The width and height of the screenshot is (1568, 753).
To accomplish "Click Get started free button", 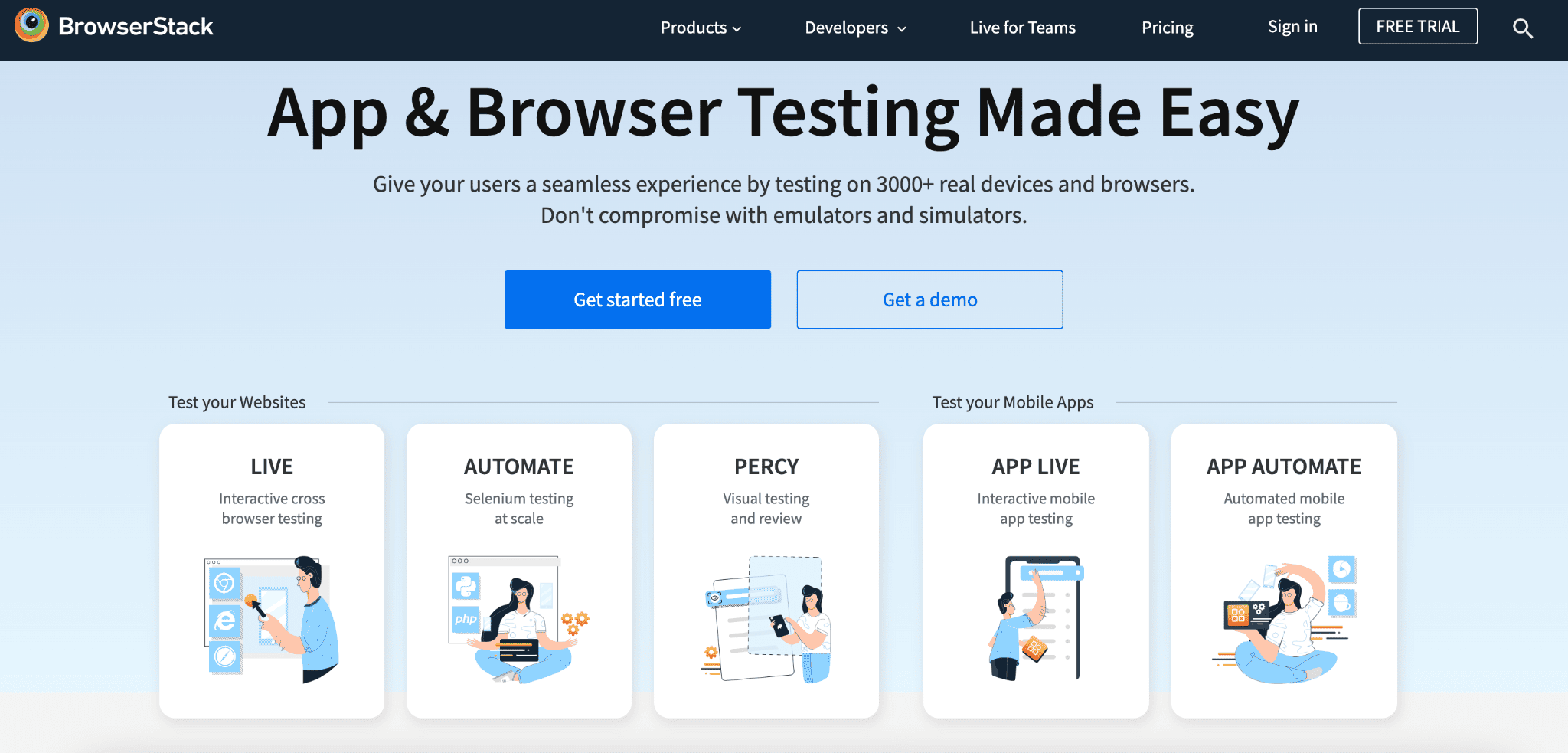I will click(638, 300).
